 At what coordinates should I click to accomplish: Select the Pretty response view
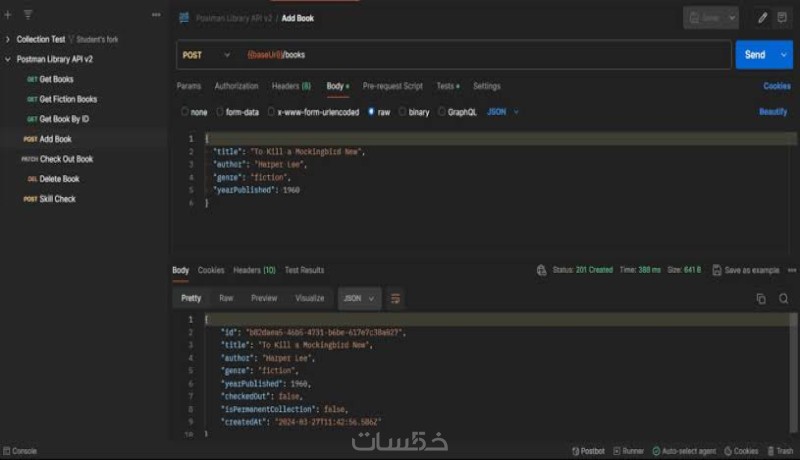click(x=191, y=298)
